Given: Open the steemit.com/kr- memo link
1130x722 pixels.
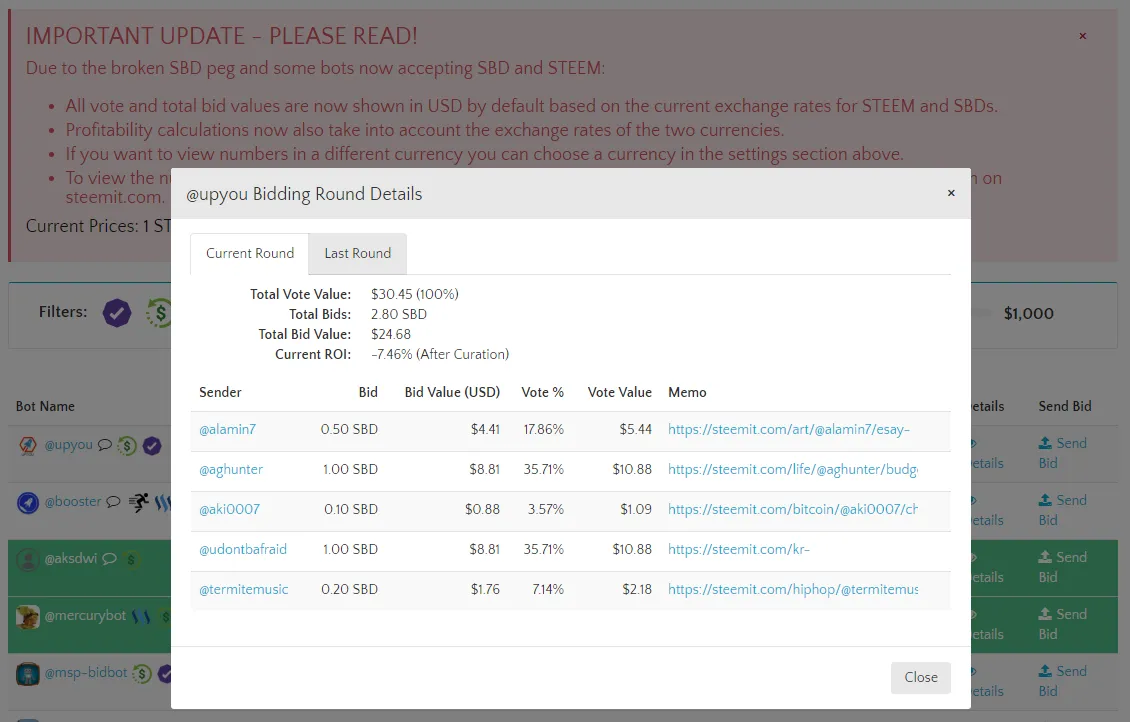Looking at the screenshot, I should 739,550.
